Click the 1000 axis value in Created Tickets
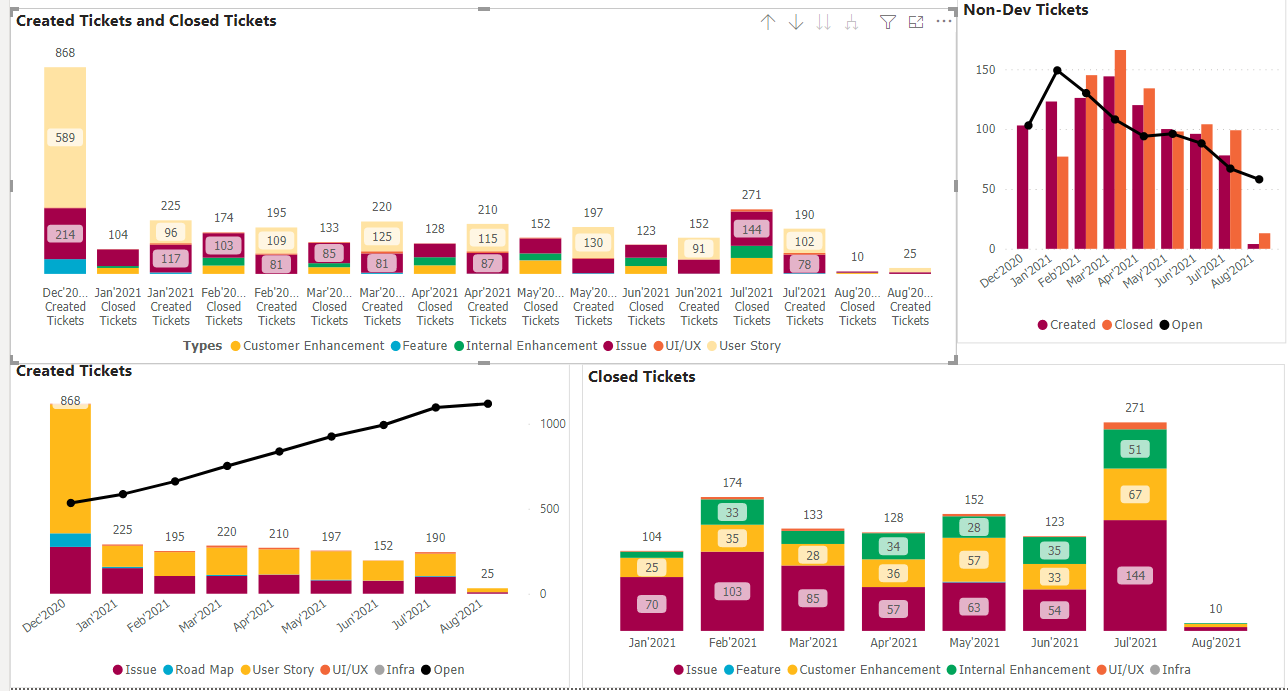The width and height of the screenshot is (1288, 691). (553, 424)
